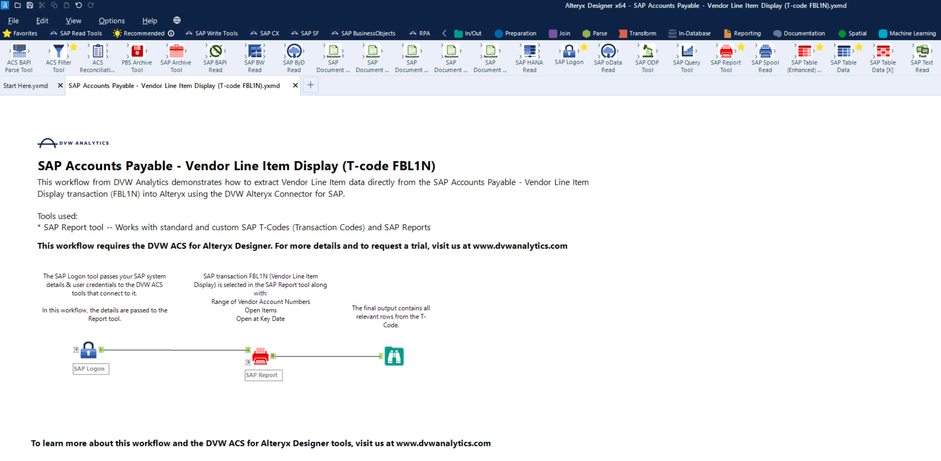Pick the ACS Reconciliation tool
The height and width of the screenshot is (461, 941).
pos(97,51)
